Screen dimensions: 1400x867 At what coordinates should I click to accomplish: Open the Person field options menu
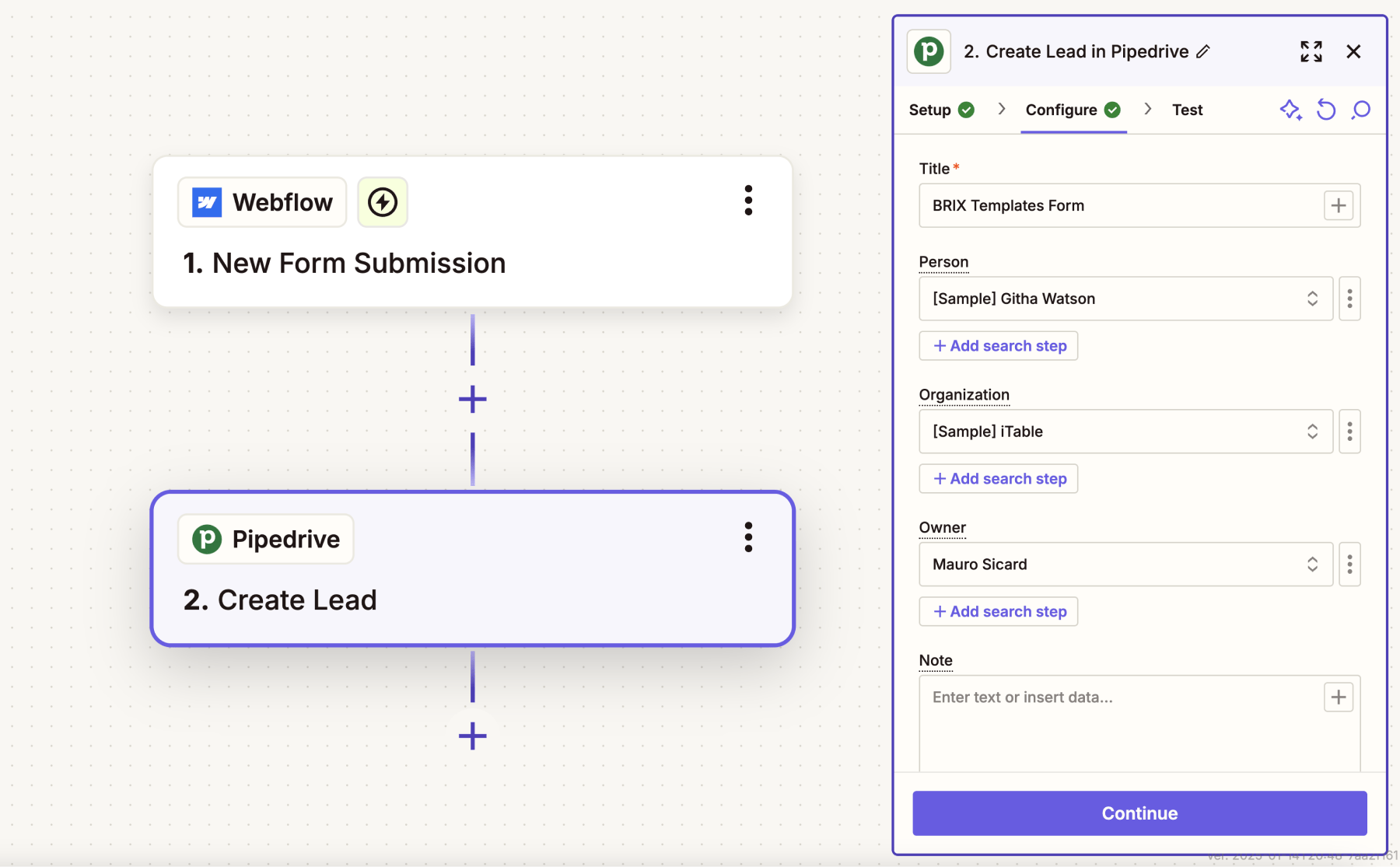click(1349, 299)
